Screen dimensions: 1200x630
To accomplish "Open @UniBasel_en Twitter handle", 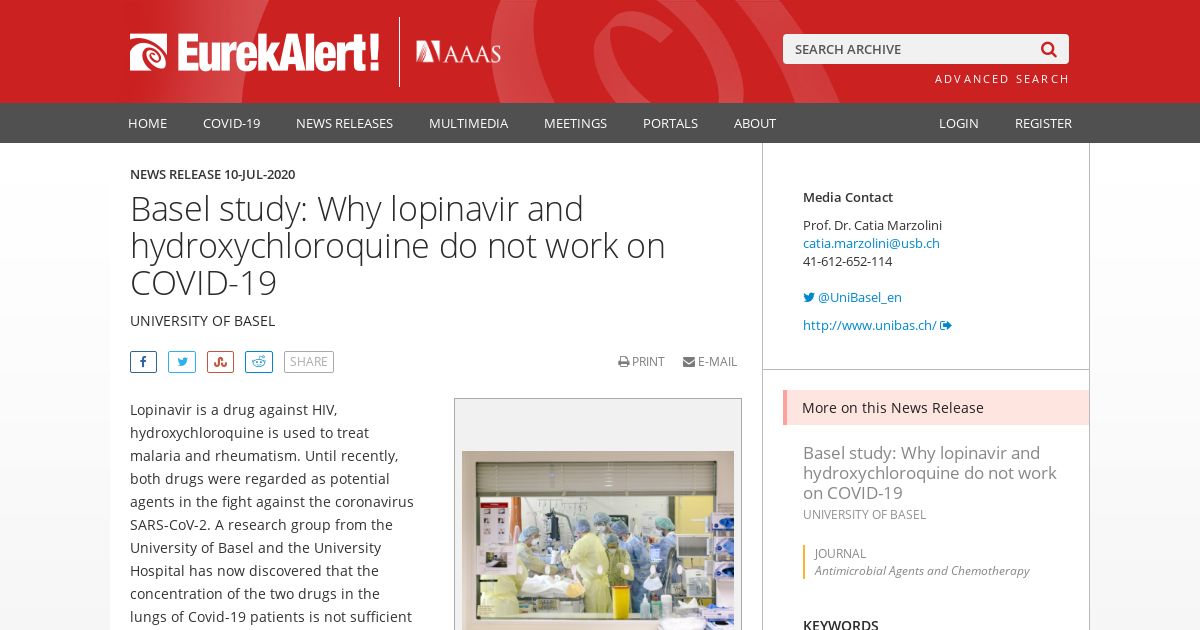I will click(x=860, y=297).
